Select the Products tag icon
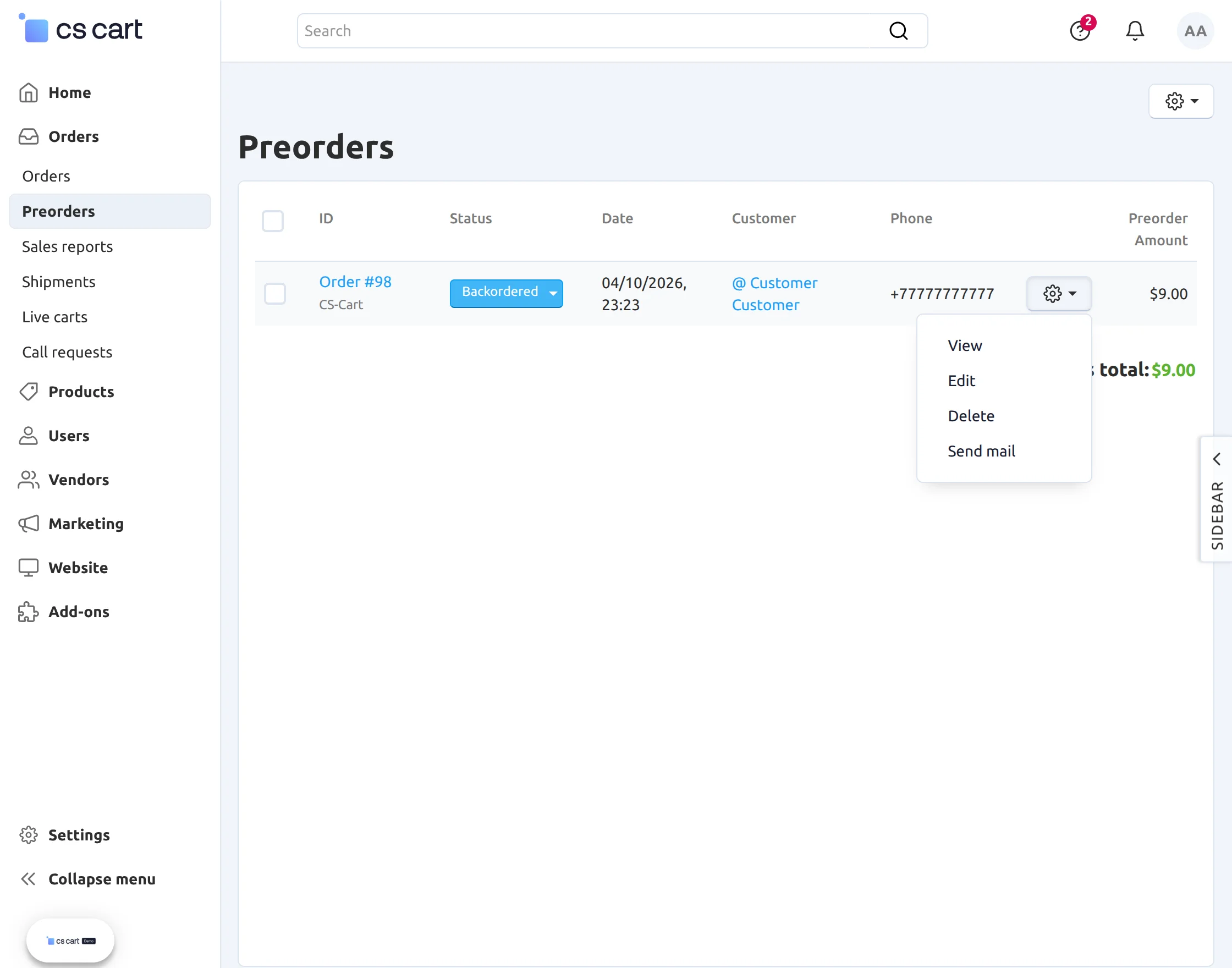1232x968 pixels. pos(29,392)
